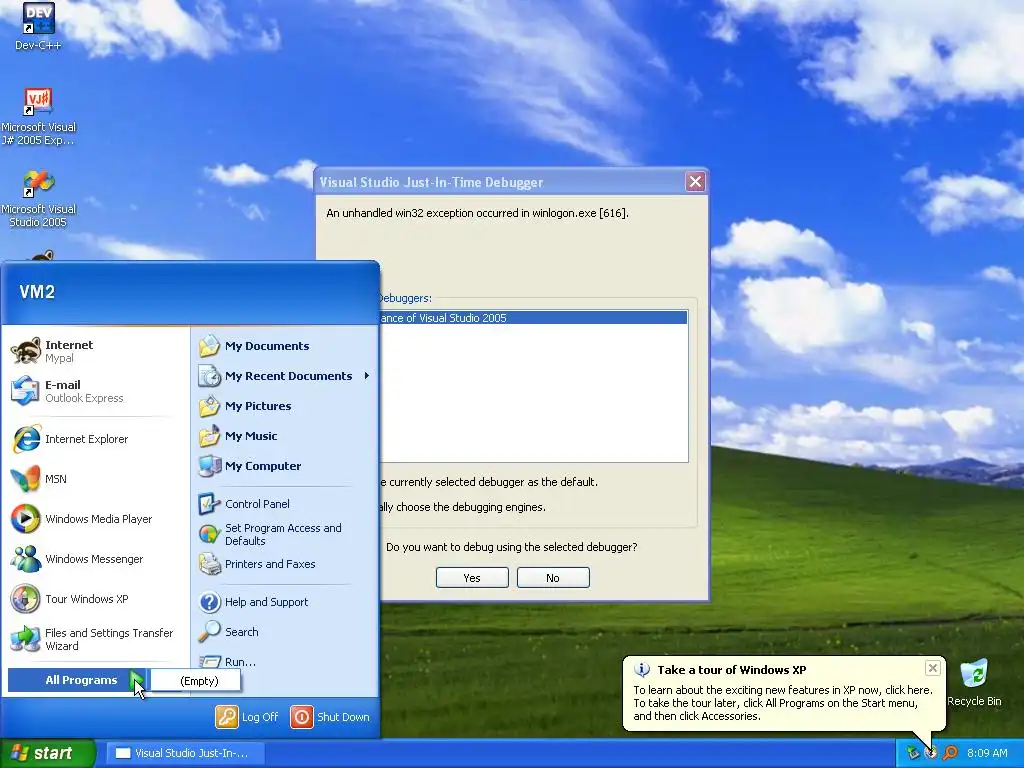Open the Recycle Bin icon

tap(974, 683)
